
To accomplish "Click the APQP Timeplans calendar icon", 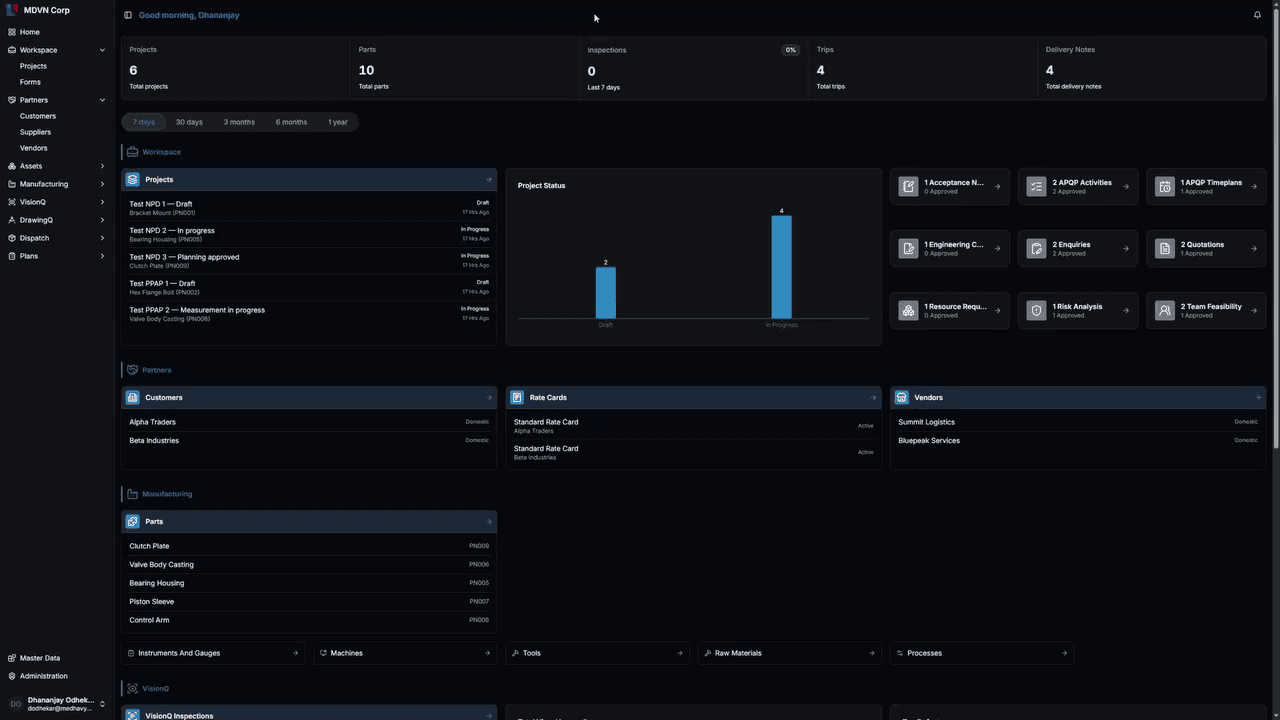I will (x=1164, y=187).
